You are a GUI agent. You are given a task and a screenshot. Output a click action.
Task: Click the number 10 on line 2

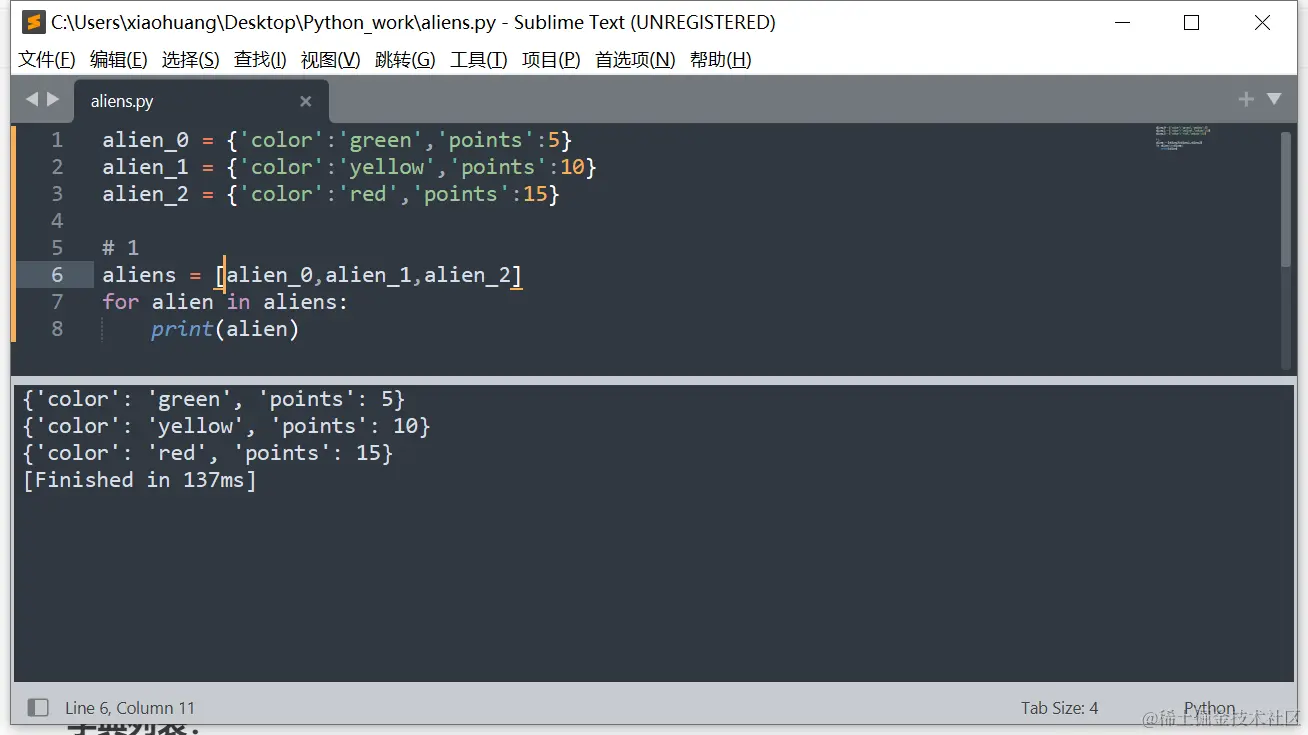572,167
